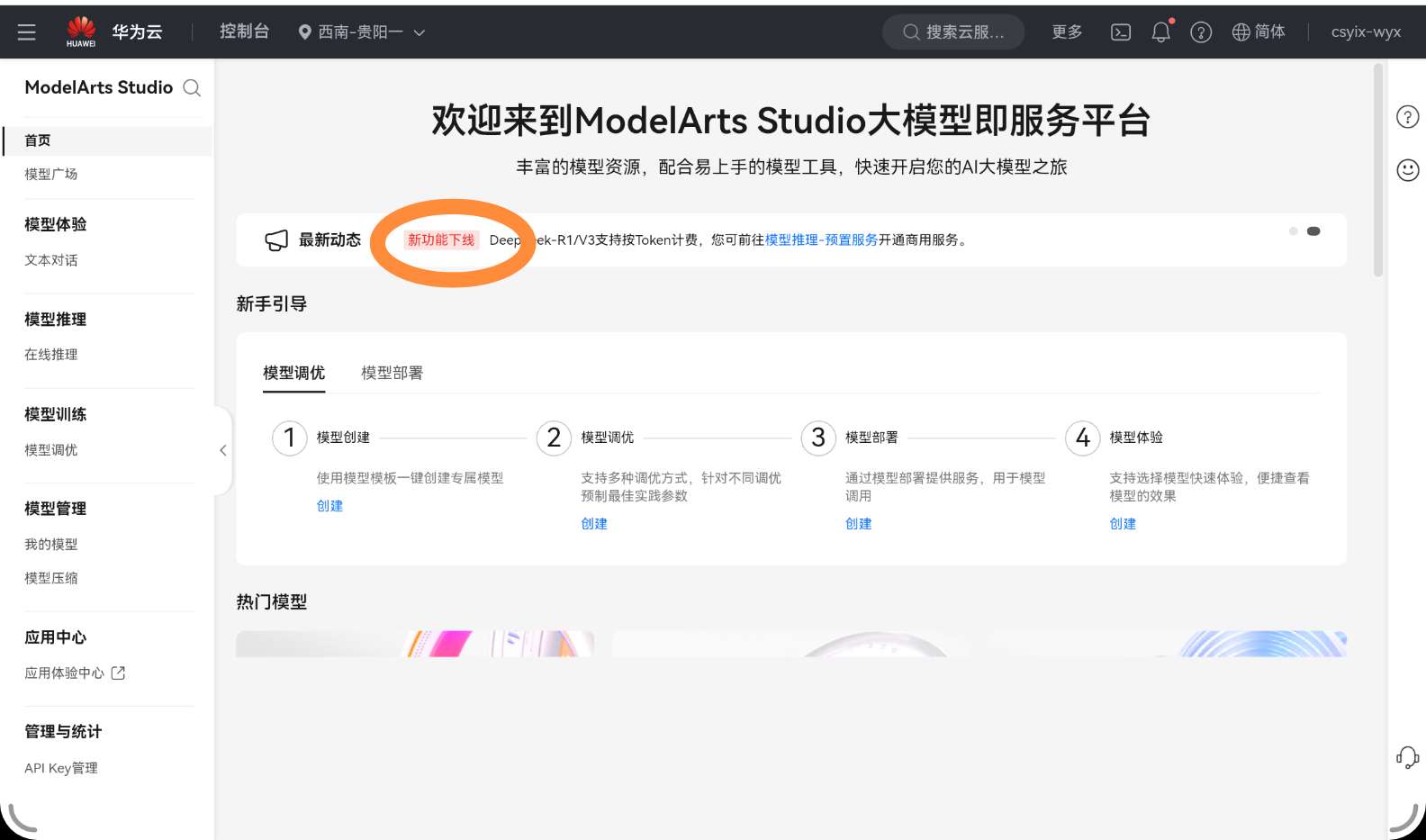The height and width of the screenshot is (840, 1426).
Task: Click the step 2 circle for 模型调优
Action: coord(554,438)
